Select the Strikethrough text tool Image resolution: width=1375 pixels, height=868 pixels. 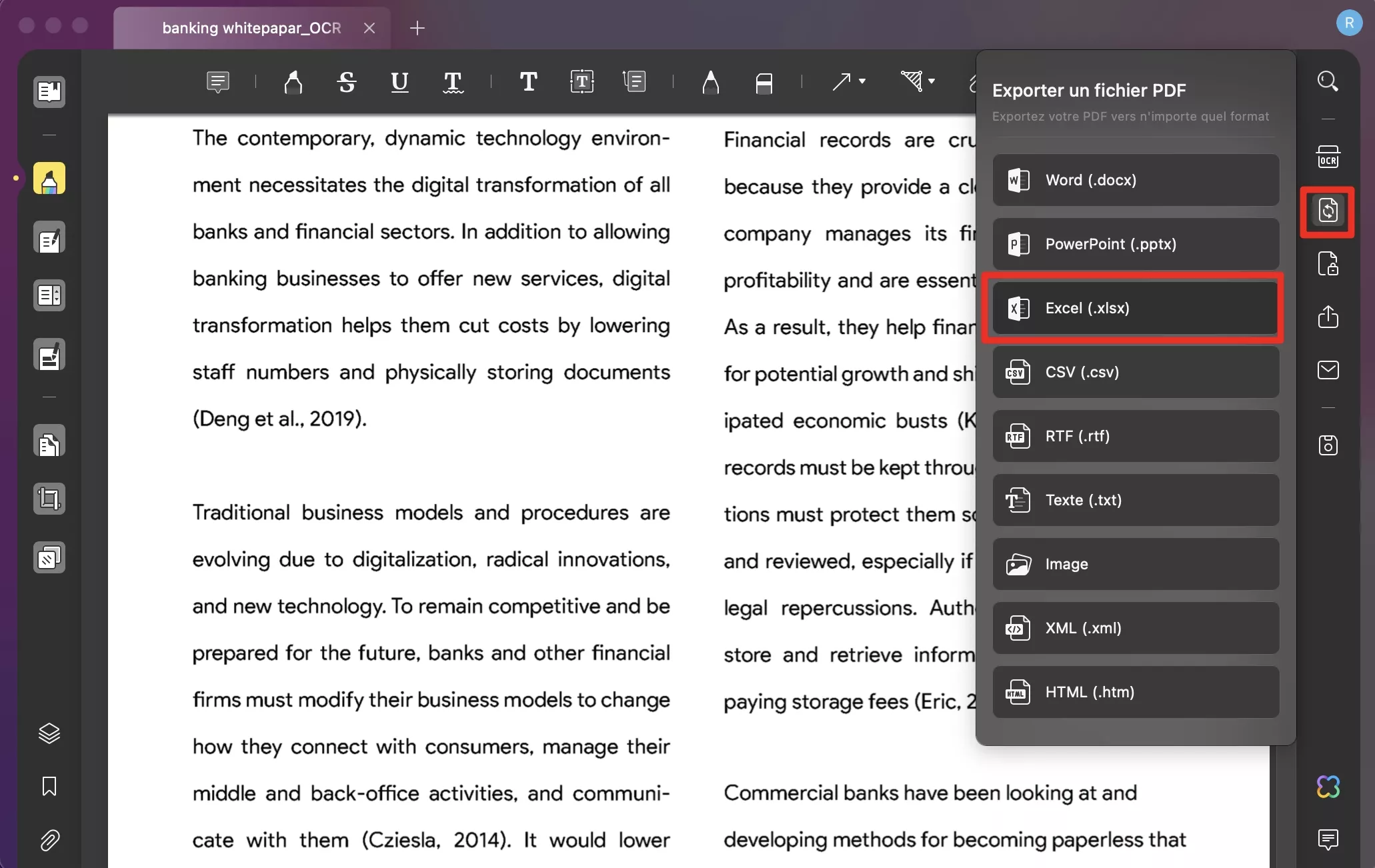[x=347, y=82]
